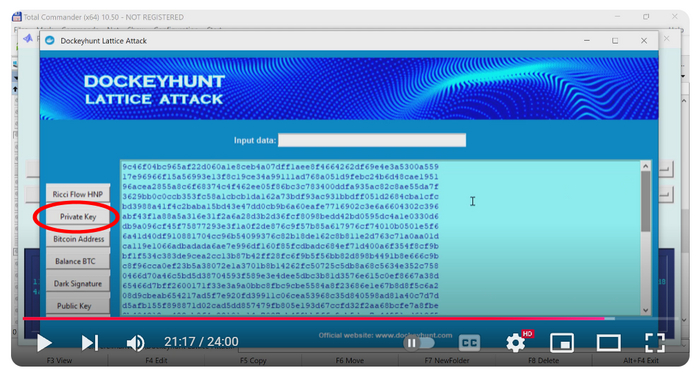Viewport: 700px width, 379px height.
Task: Click the Total Commander title bar icon
Action: click(17, 17)
